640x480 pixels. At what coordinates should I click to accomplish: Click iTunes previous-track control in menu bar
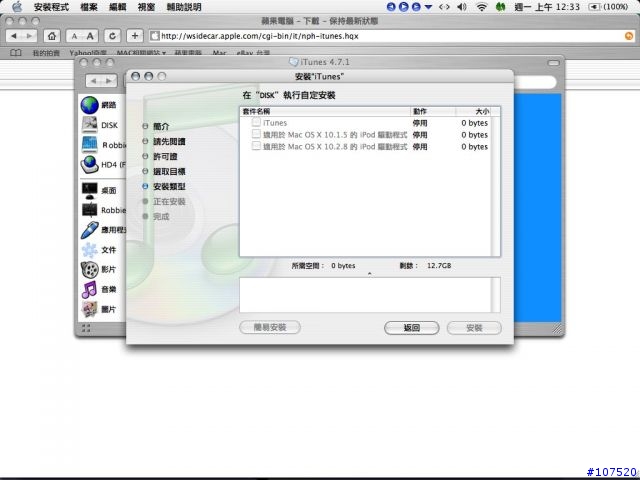click(x=391, y=7)
